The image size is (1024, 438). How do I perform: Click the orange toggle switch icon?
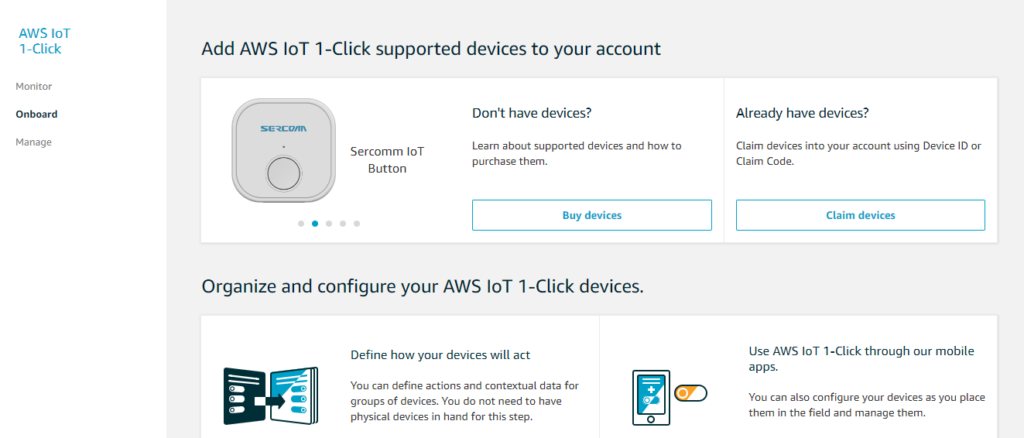coord(691,394)
